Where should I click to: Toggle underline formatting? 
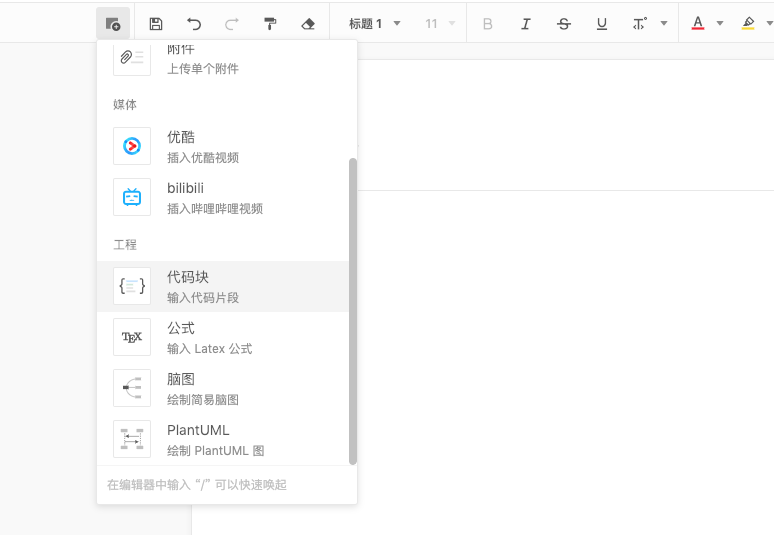click(x=602, y=23)
